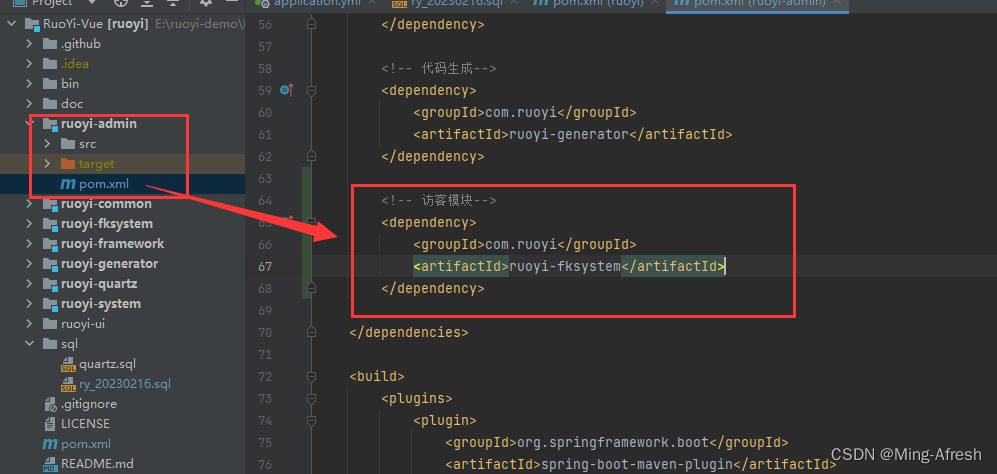This screenshot has height=474, width=997.
Task: Click the orange target folder icon
Action: [68, 164]
